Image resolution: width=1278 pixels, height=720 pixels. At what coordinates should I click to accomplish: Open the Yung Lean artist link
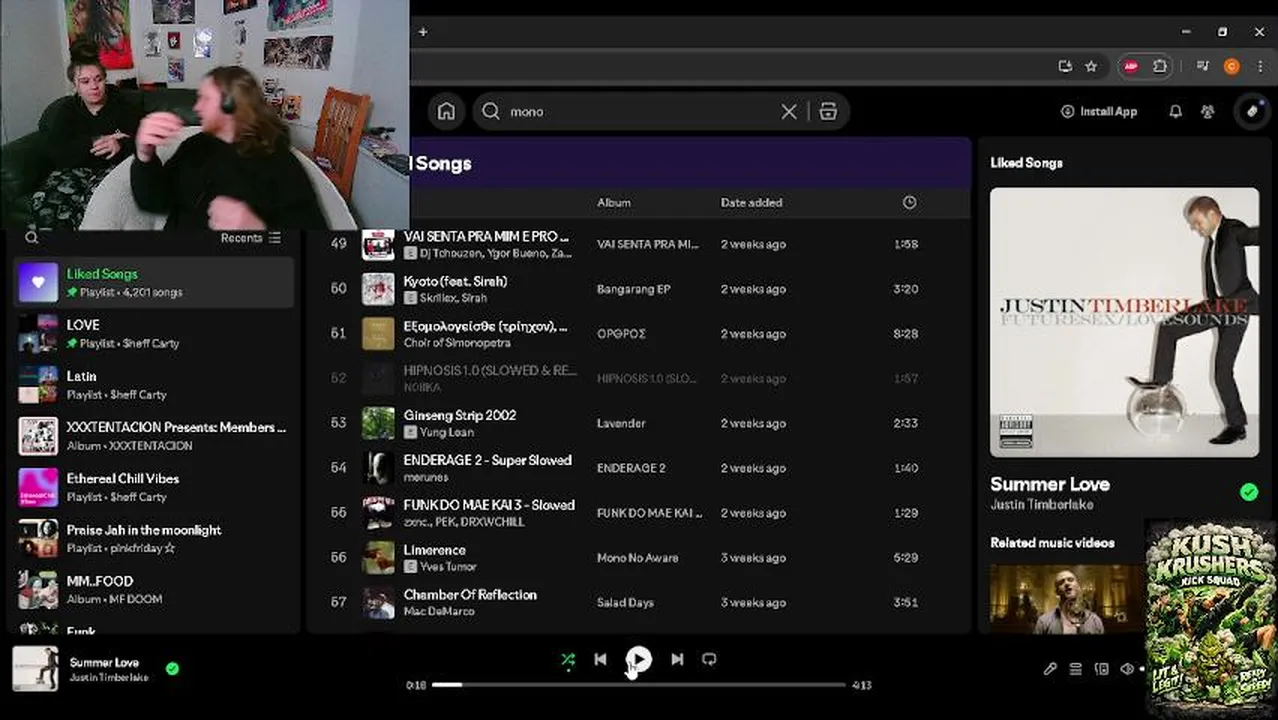click(x=447, y=433)
